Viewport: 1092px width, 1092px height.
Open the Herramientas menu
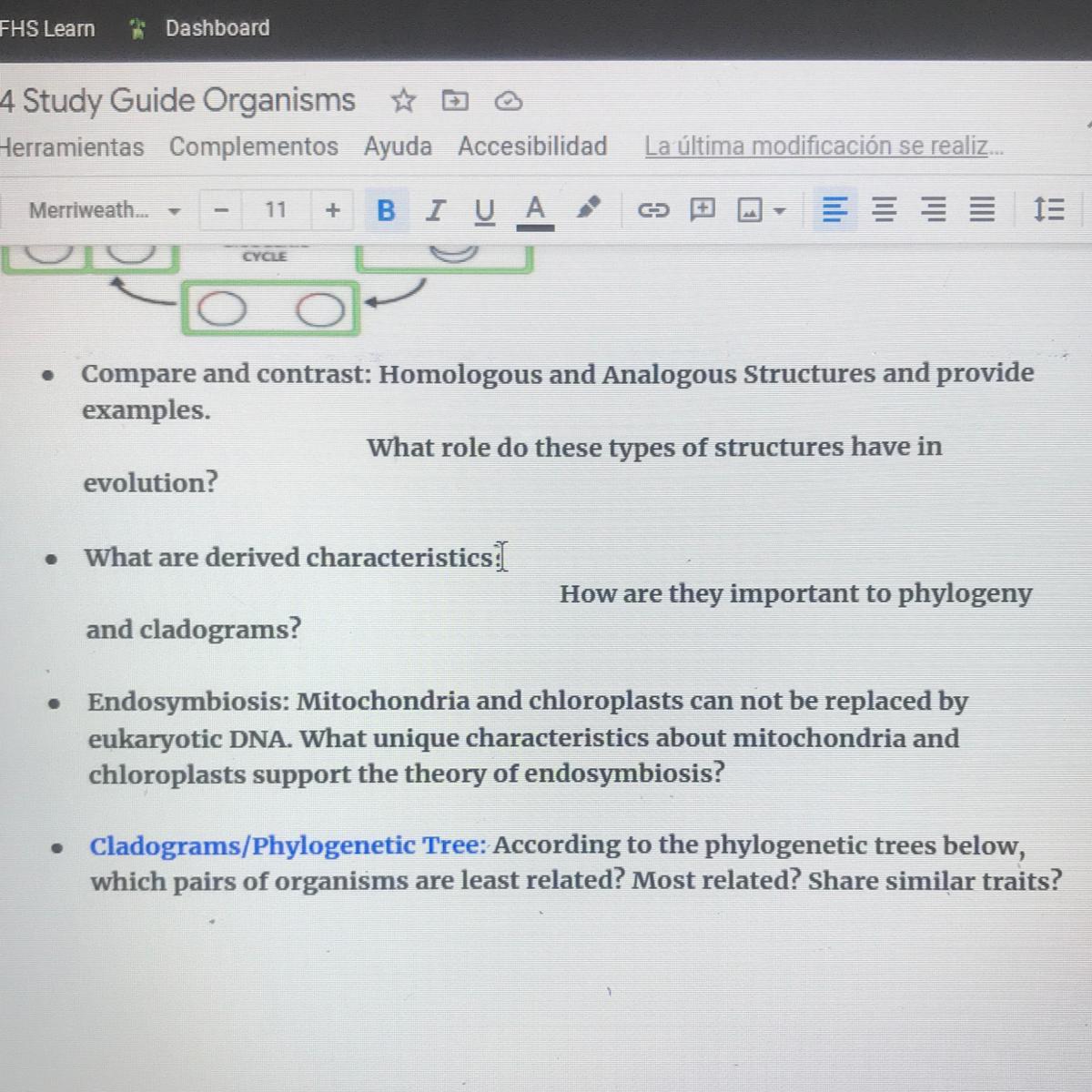tap(72, 147)
